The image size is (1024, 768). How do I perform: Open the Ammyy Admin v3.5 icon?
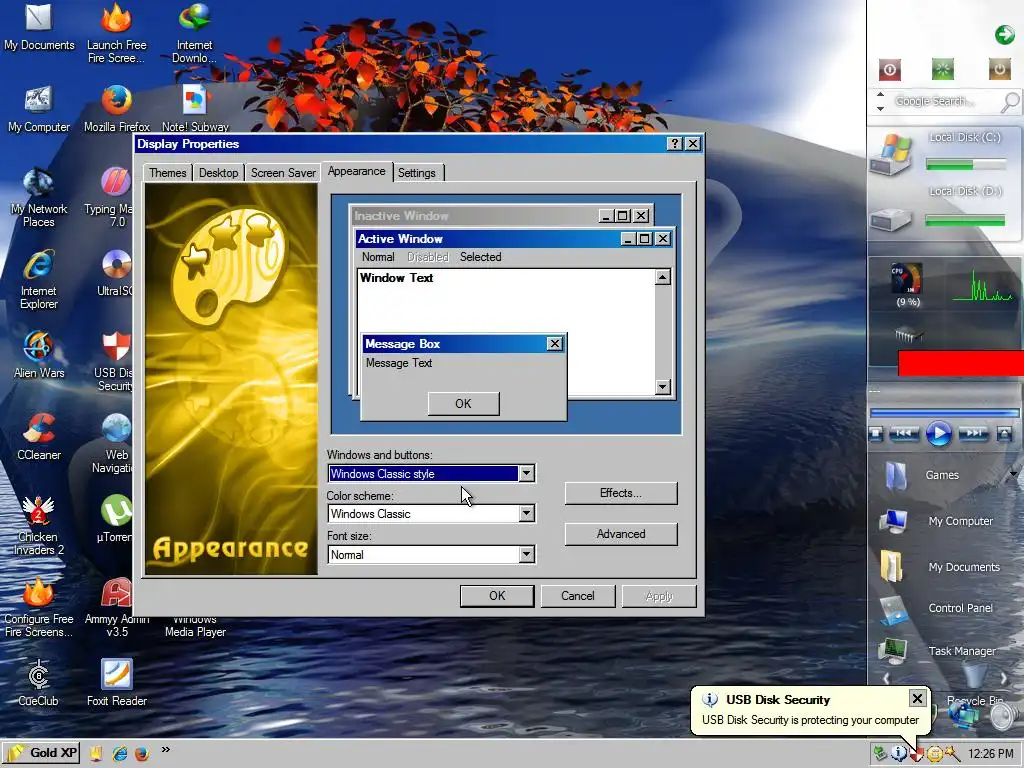pyautogui.click(x=116, y=609)
